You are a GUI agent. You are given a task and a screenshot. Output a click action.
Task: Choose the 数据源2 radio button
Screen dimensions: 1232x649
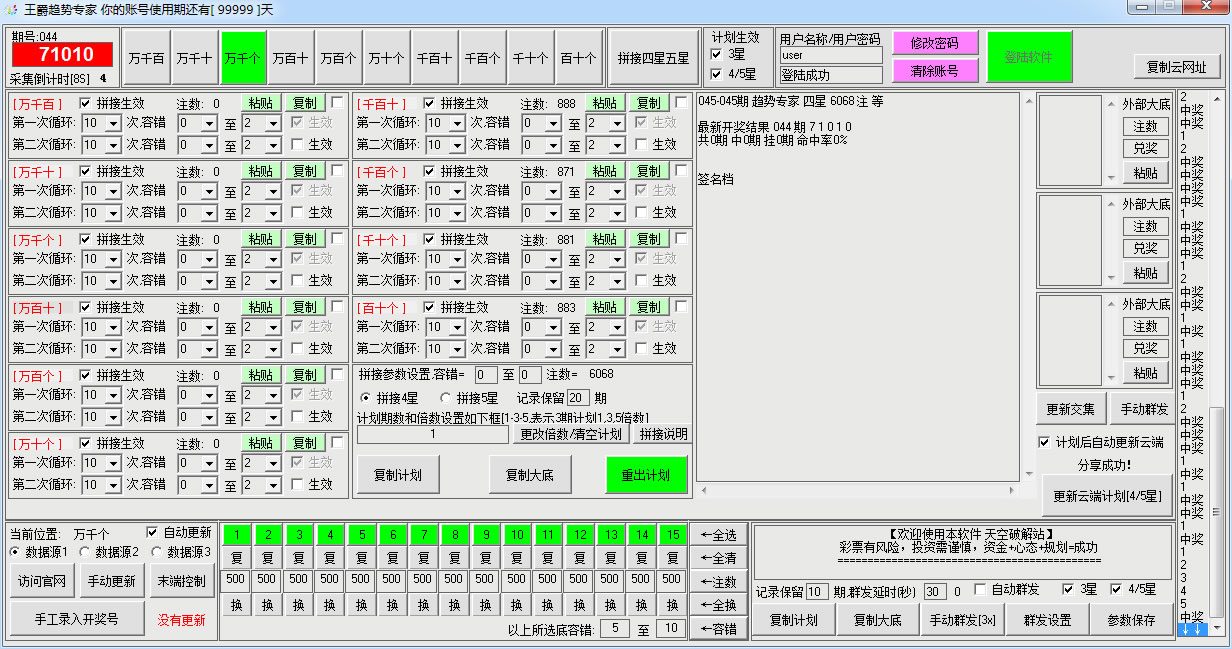pyautogui.click(x=87, y=552)
